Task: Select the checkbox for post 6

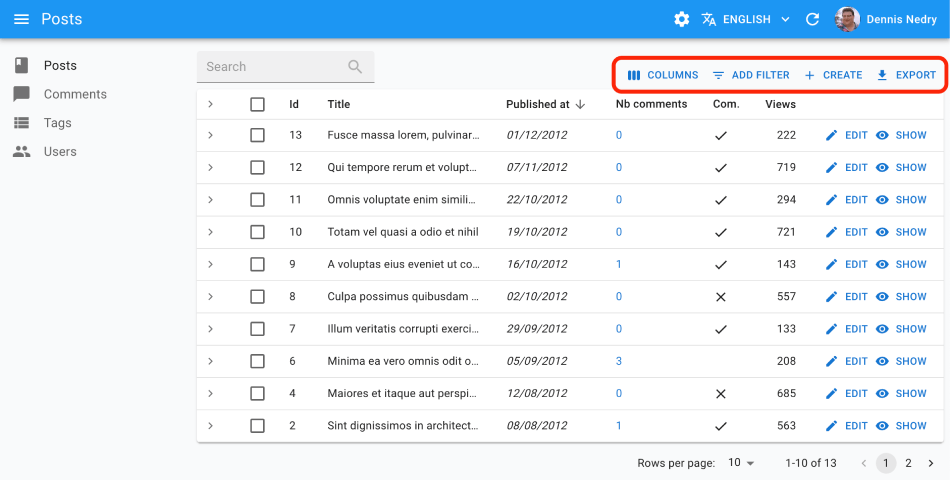Action: tap(257, 361)
